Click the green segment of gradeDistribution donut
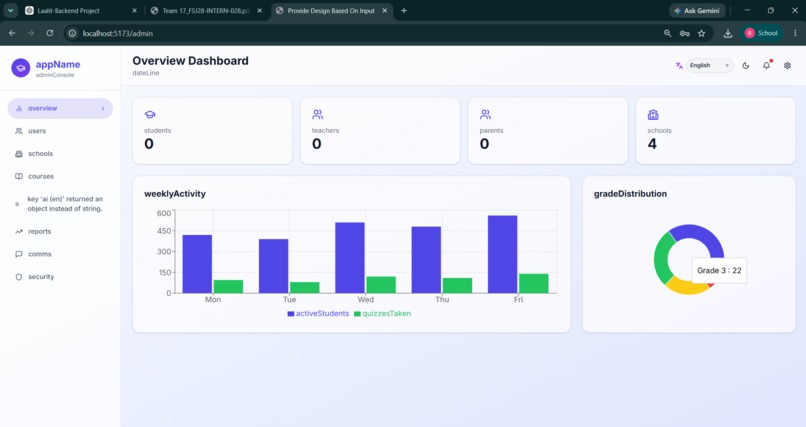 663,258
